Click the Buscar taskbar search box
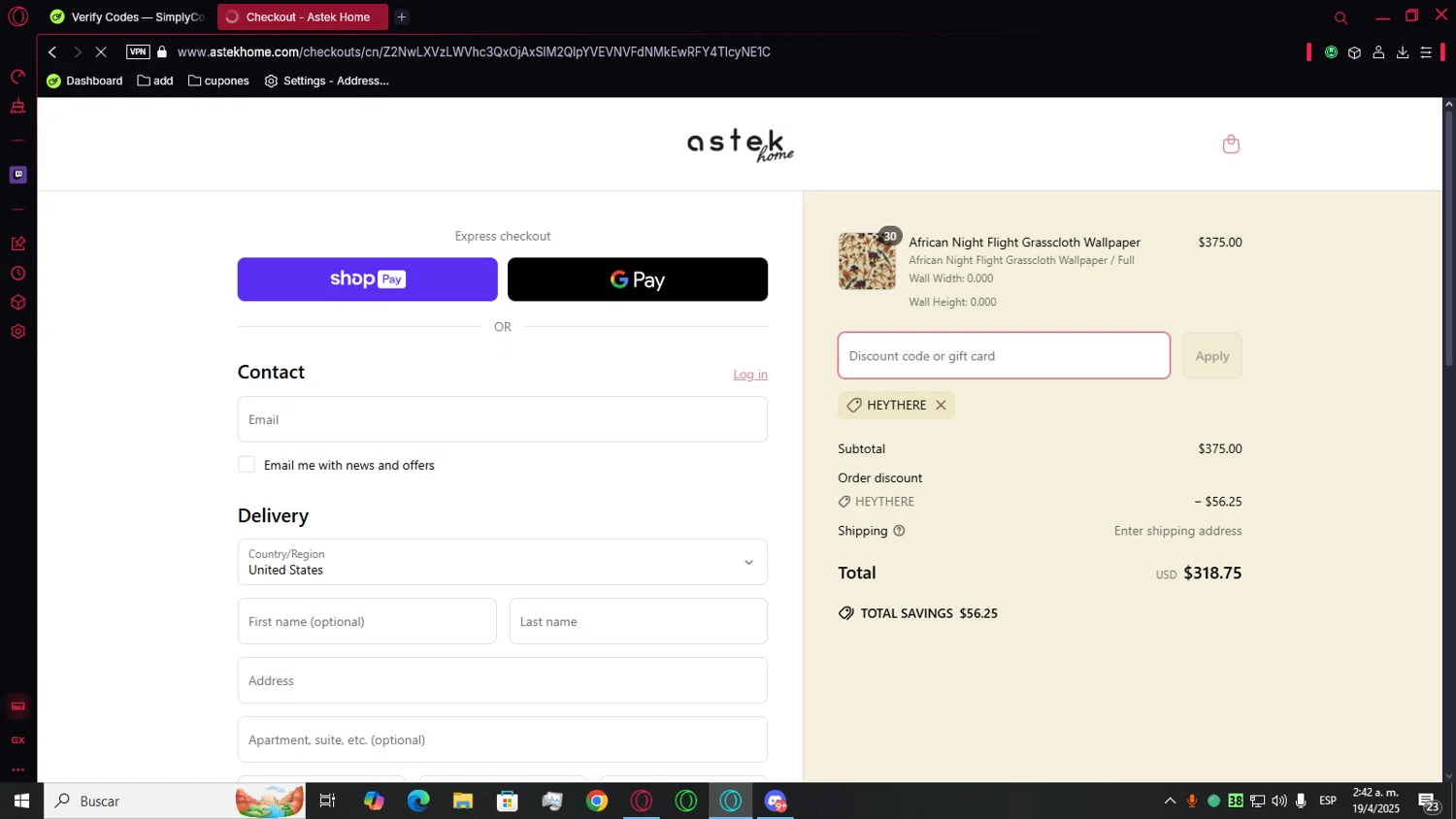1456x819 pixels. click(x=175, y=801)
